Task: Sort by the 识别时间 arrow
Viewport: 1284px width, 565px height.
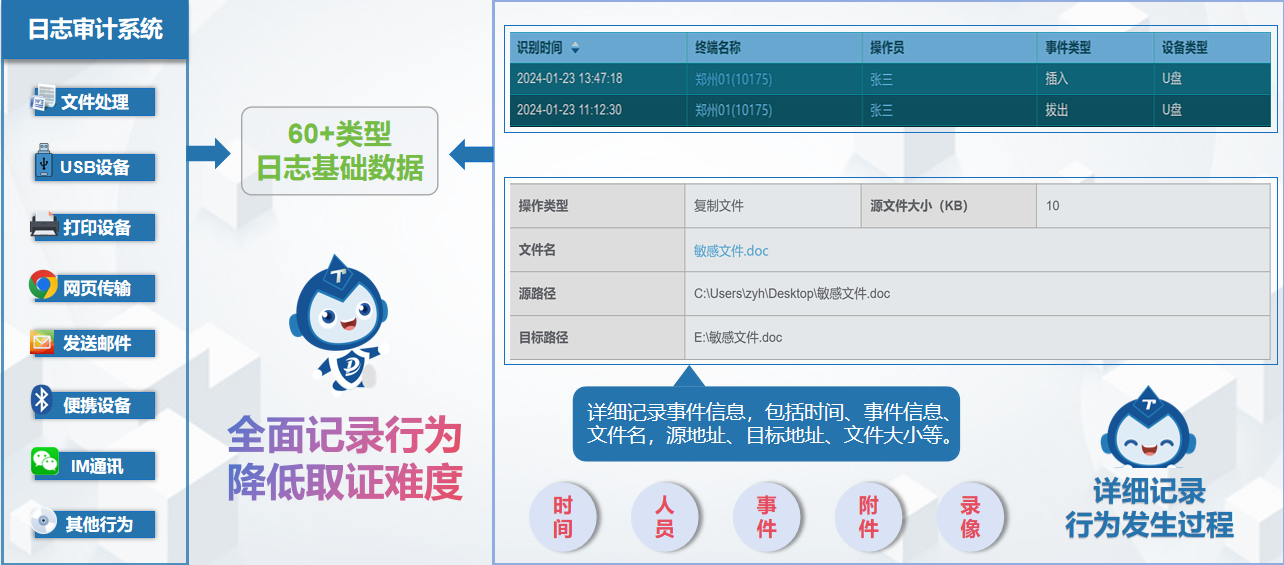Action: point(575,48)
